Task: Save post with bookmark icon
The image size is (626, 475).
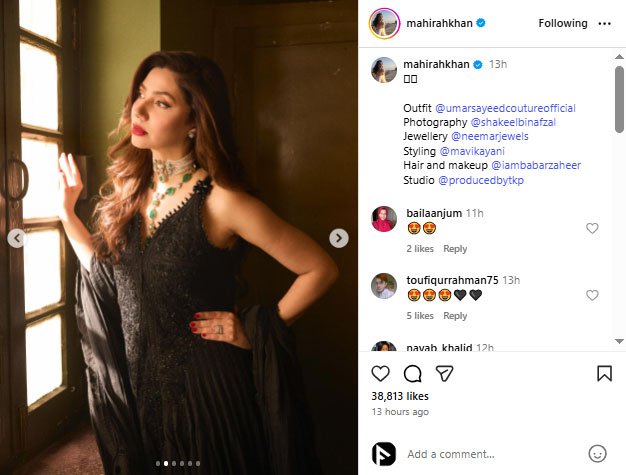Action: [604, 374]
